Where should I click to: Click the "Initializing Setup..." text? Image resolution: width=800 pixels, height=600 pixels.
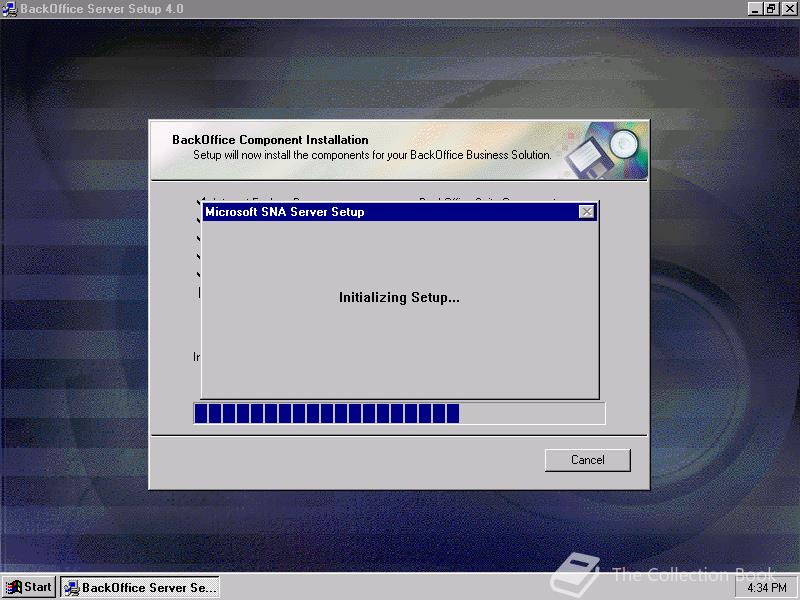(399, 297)
